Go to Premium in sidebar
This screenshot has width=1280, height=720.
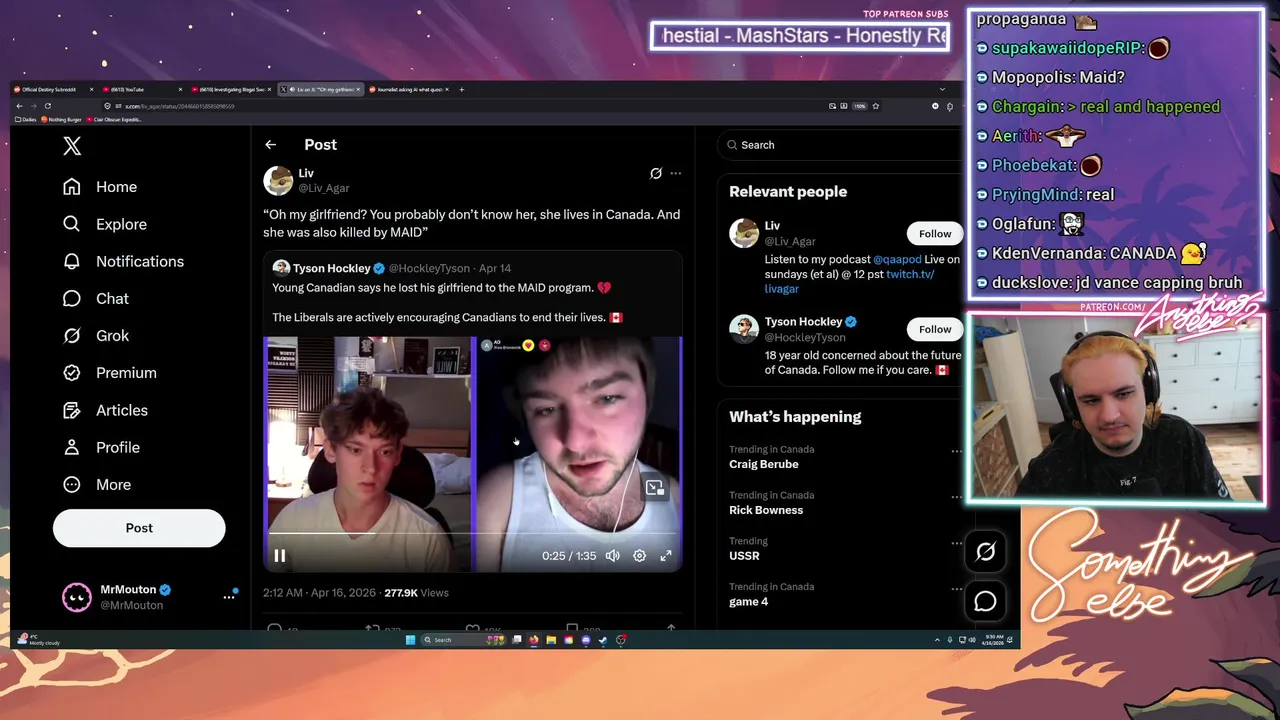109,372
